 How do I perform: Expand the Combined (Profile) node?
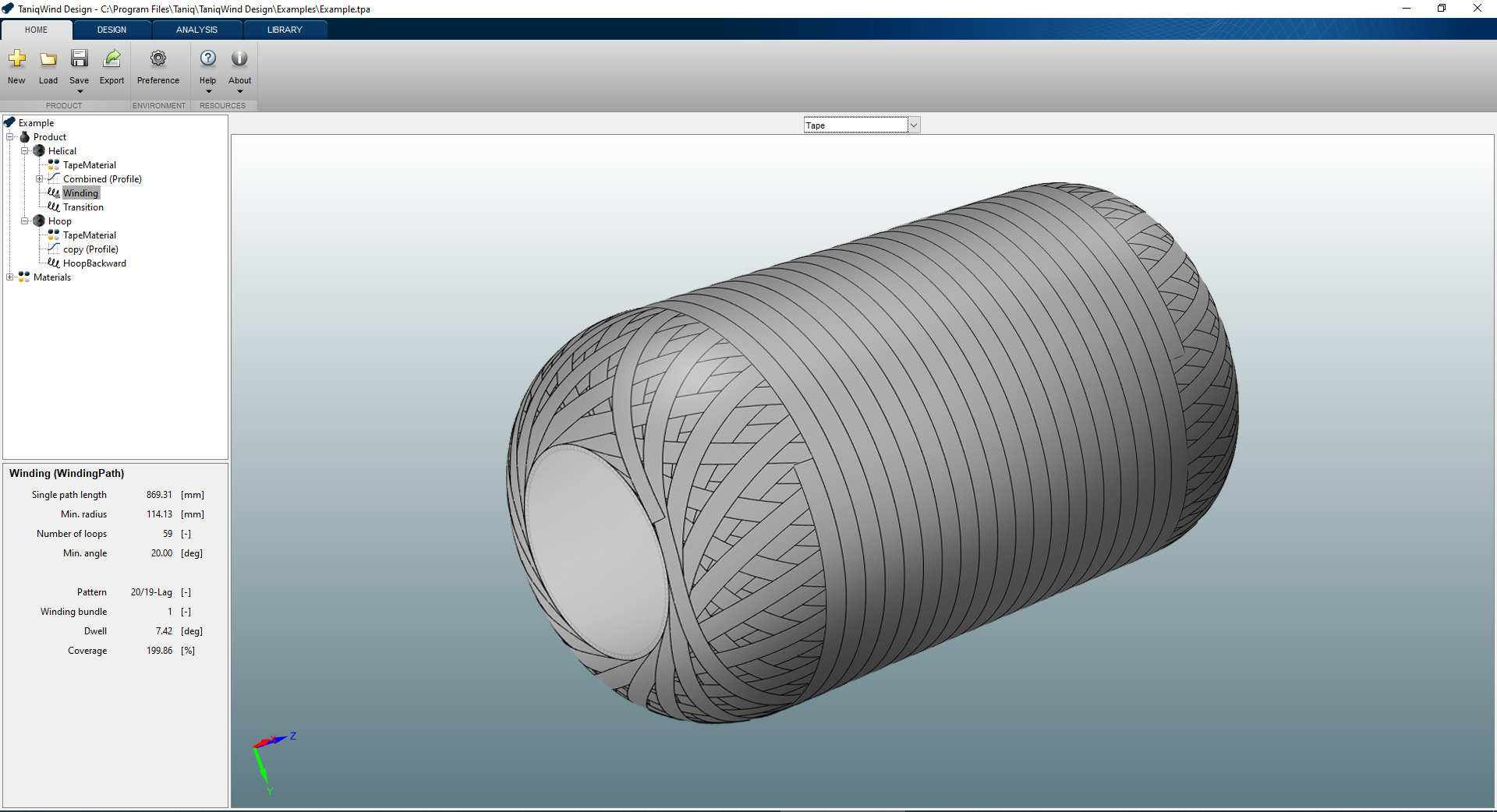pyautogui.click(x=40, y=179)
